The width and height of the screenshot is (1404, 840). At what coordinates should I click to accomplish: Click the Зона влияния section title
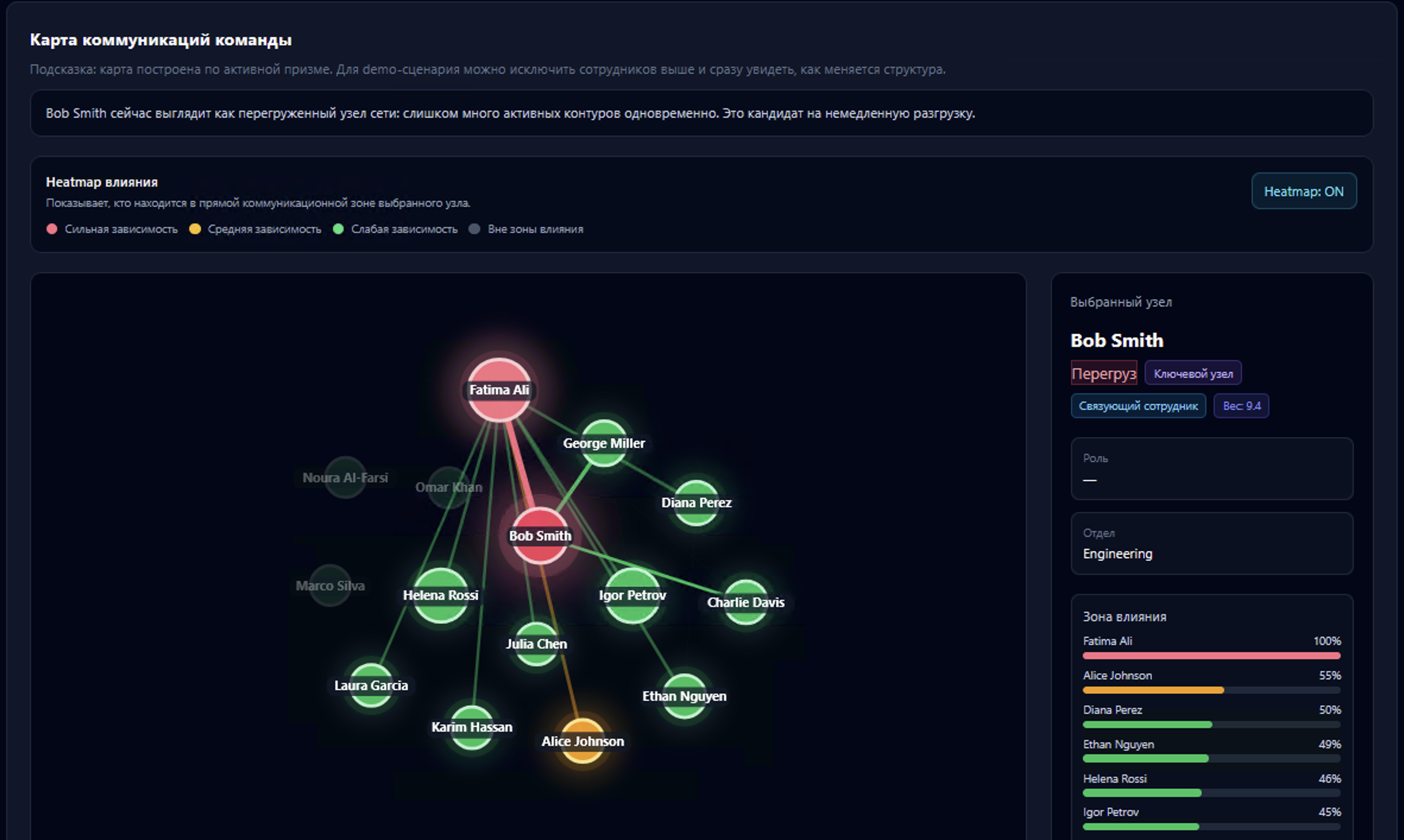tap(1125, 617)
